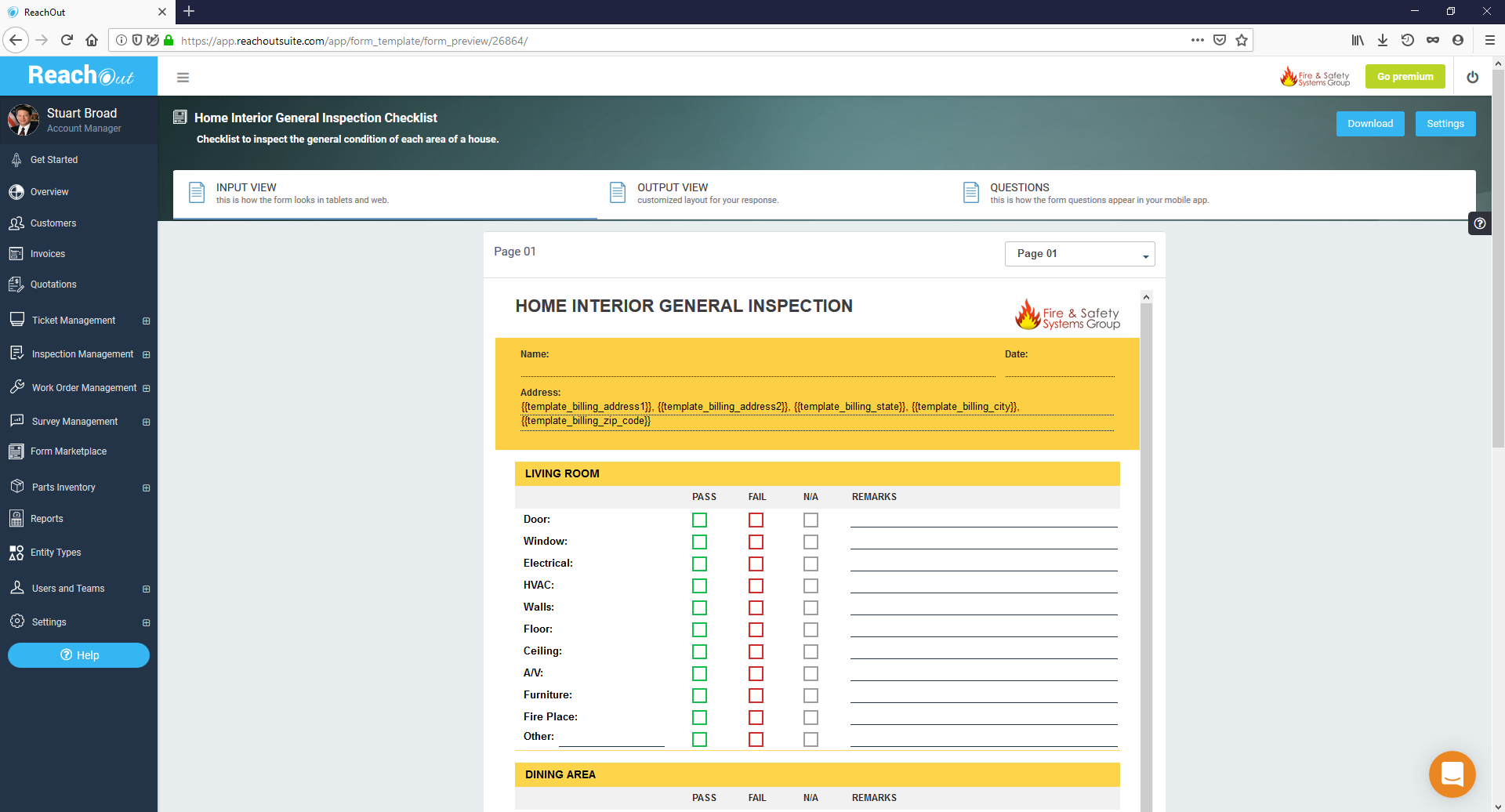The width and height of the screenshot is (1505, 812).
Task: Switch to INPUT VIEW tab
Action: [x=385, y=194]
